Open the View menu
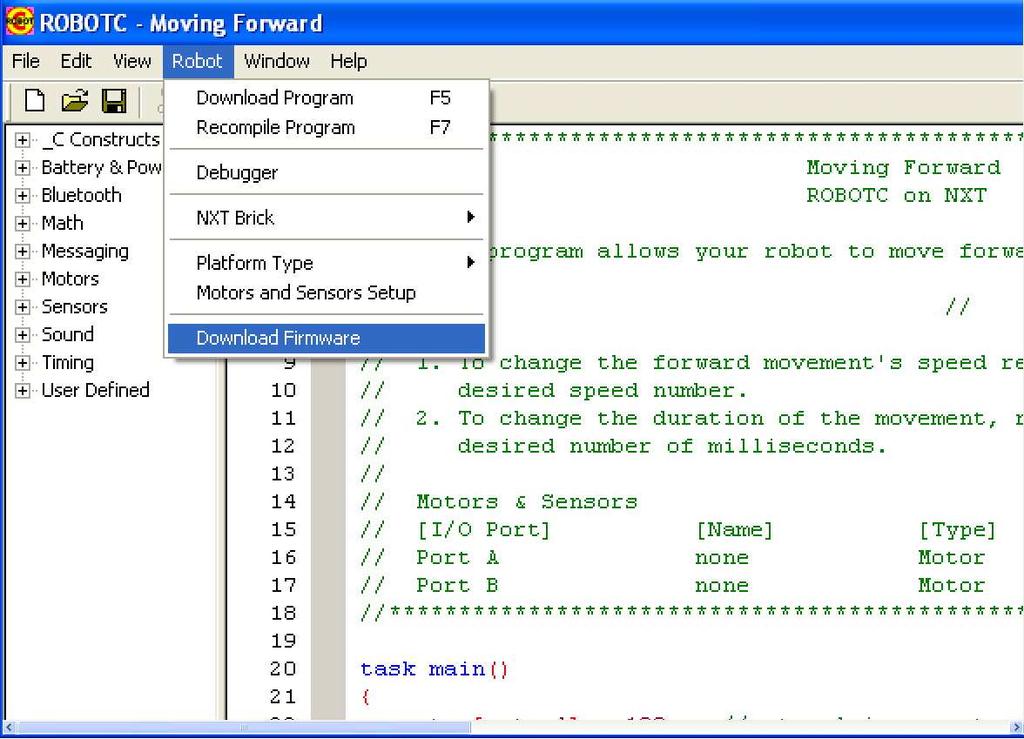The width and height of the screenshot is (1024, 739). click(132, 61)
